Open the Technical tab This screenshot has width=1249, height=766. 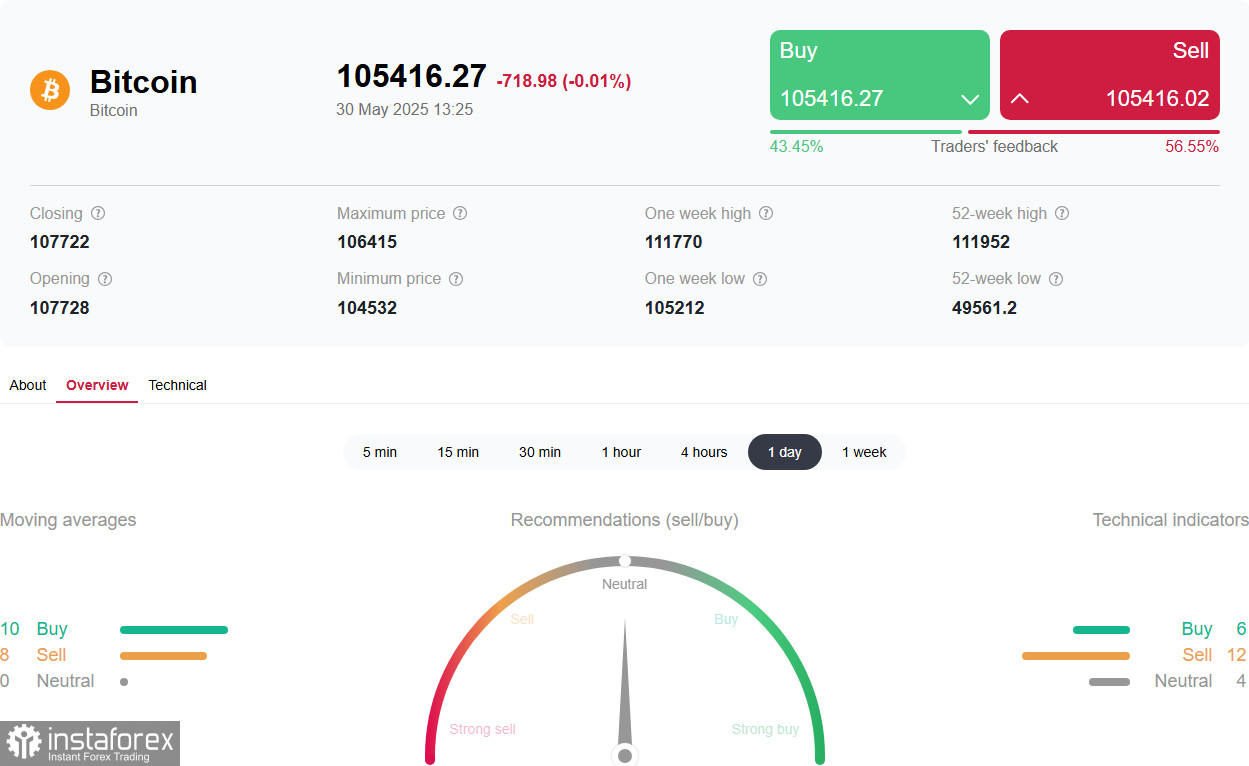pyautogui.click(x=178, y=385)
